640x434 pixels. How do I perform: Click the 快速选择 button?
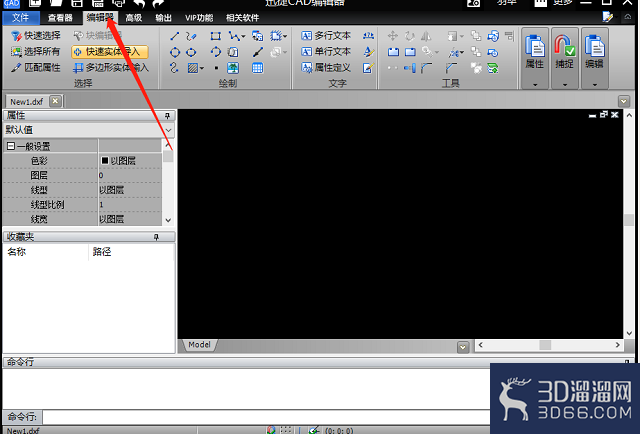tap(36, 36)
